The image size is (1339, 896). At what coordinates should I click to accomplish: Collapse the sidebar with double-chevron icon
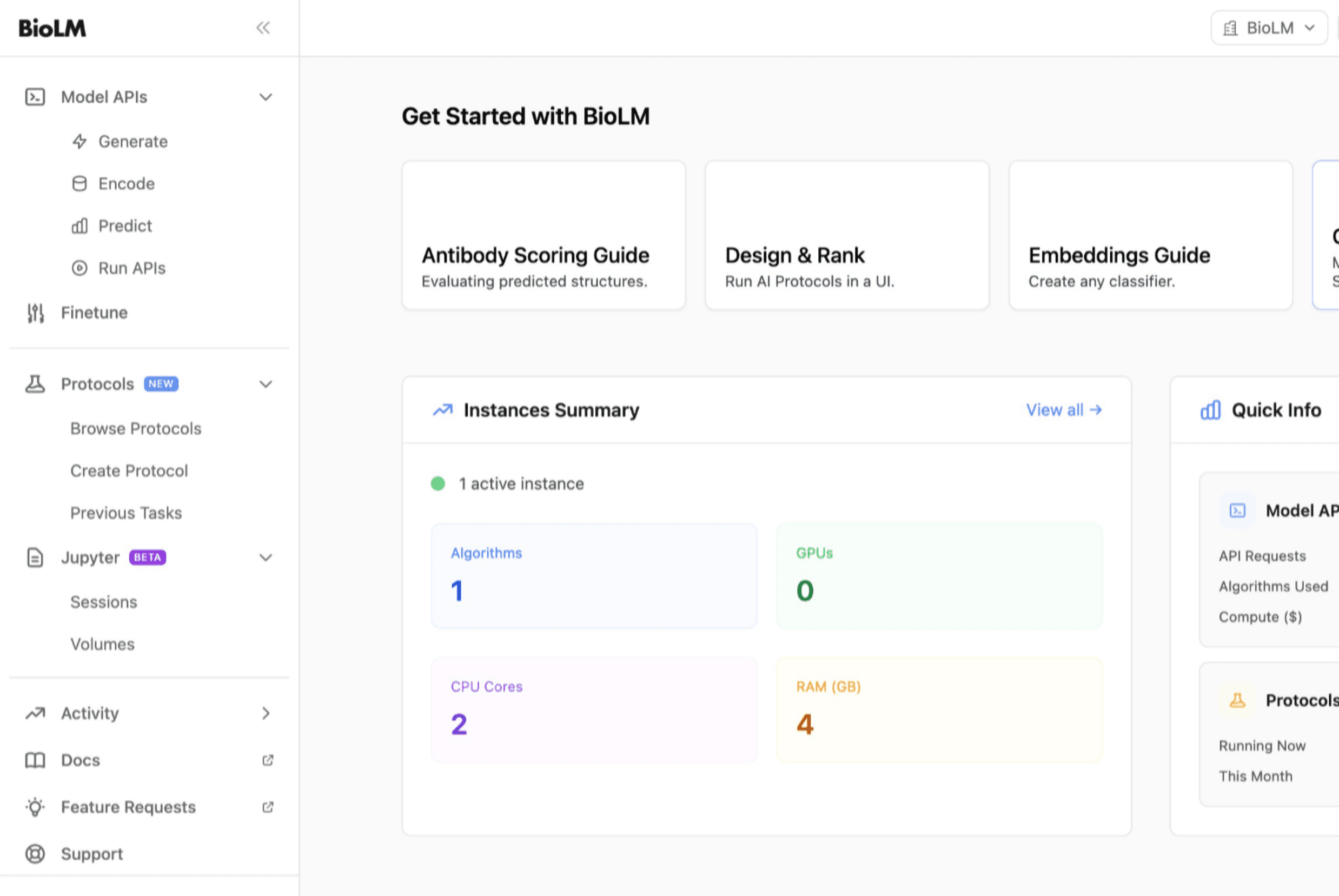coord(263,28)
